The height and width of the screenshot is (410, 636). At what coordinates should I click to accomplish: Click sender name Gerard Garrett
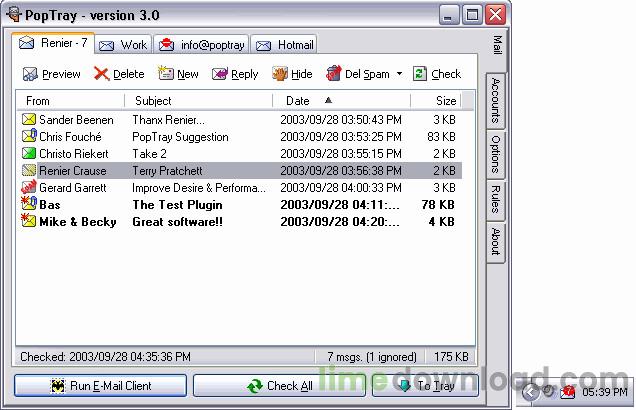[73, 188]
